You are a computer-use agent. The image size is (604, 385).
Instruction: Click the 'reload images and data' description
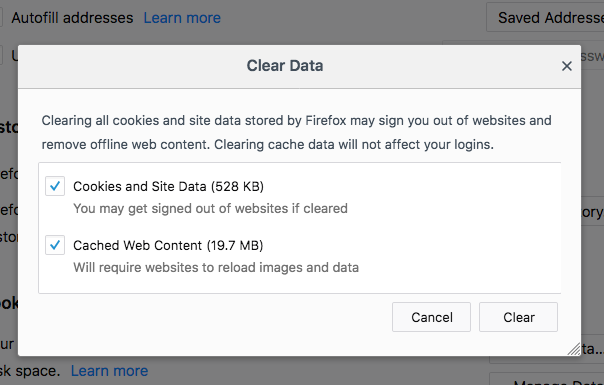coord(216,267)
